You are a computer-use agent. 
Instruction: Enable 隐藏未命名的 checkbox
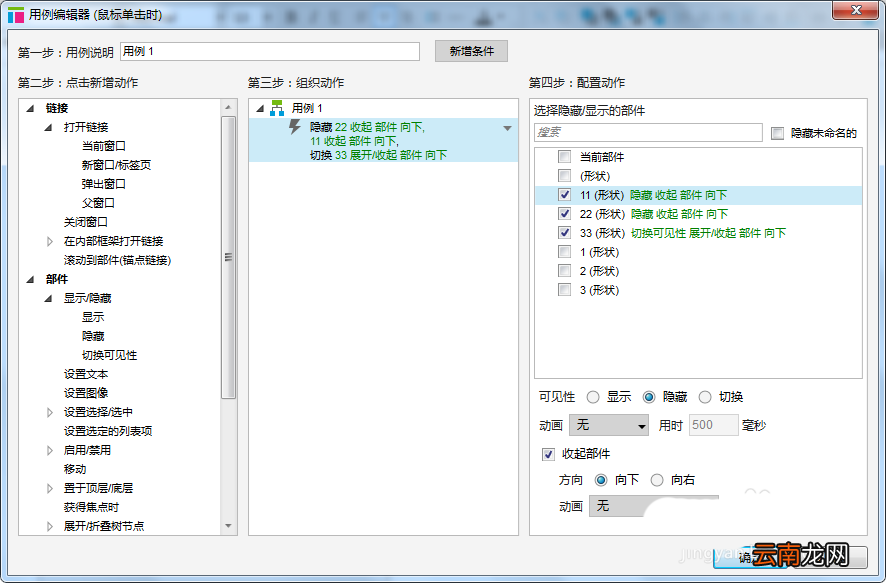[x=778, y=133]
